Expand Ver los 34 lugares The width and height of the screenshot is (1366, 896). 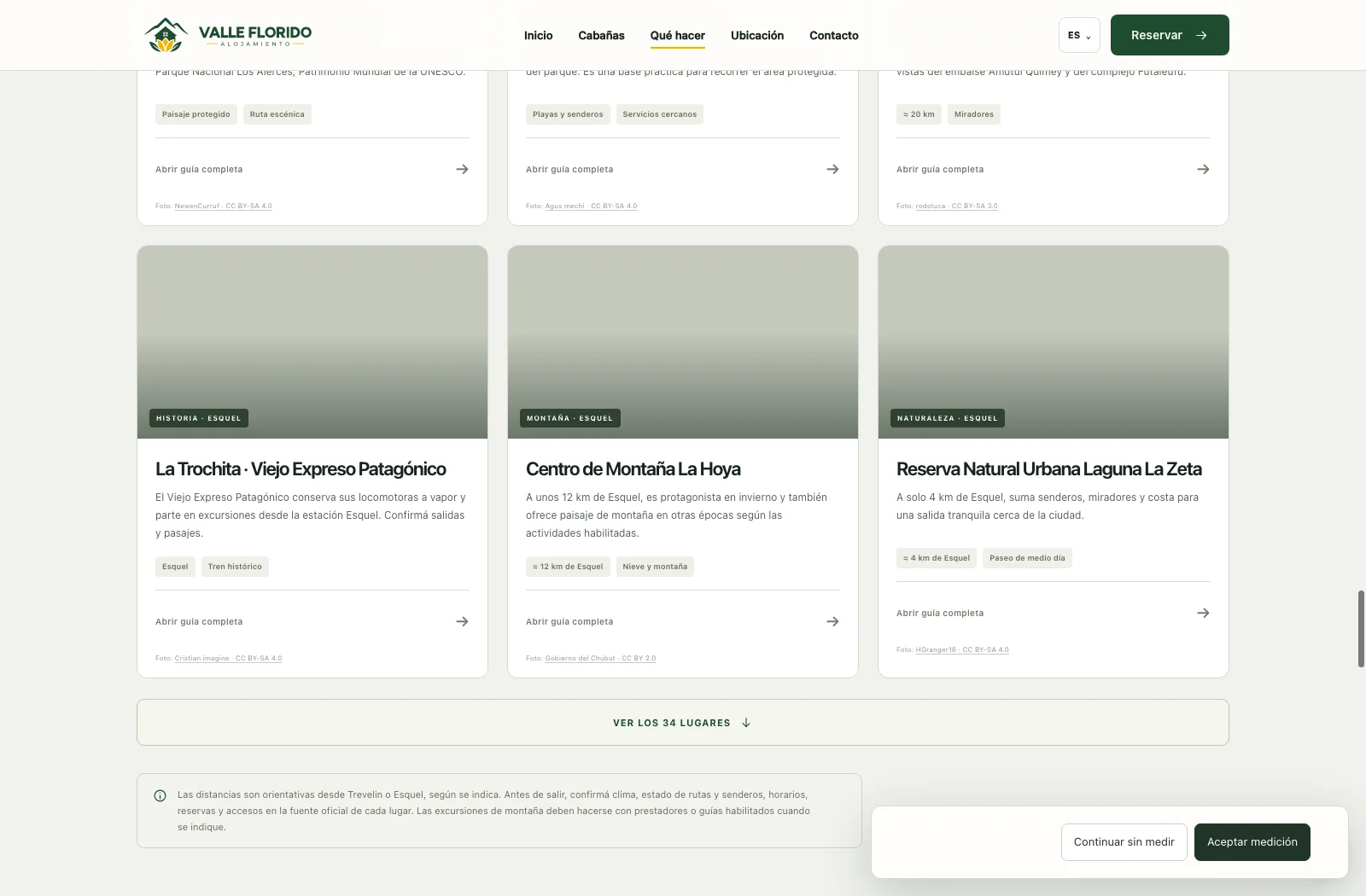pyautogui.click(x=683, y=723)
